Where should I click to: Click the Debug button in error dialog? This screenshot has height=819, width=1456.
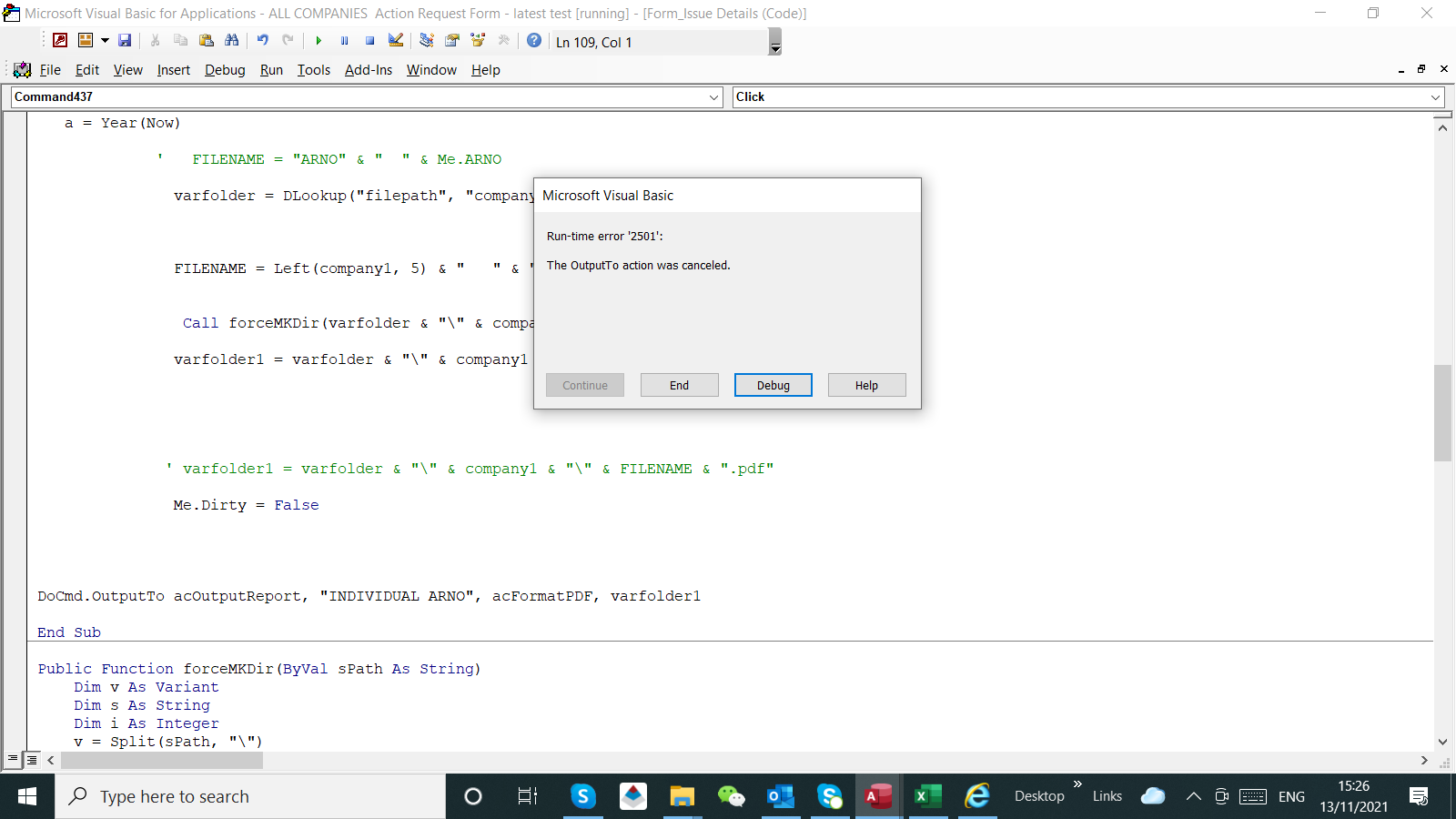pyautogui.click(x=773, y=385)
